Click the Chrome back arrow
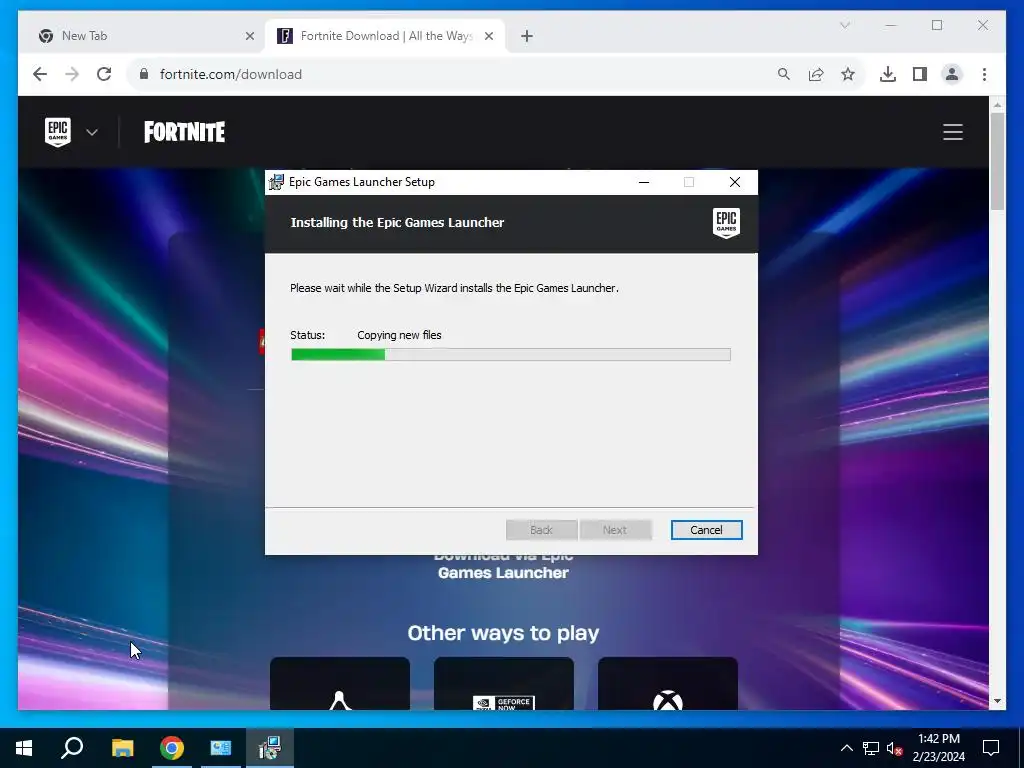This screenshot has width=1024, height=768. coord(40,74)
